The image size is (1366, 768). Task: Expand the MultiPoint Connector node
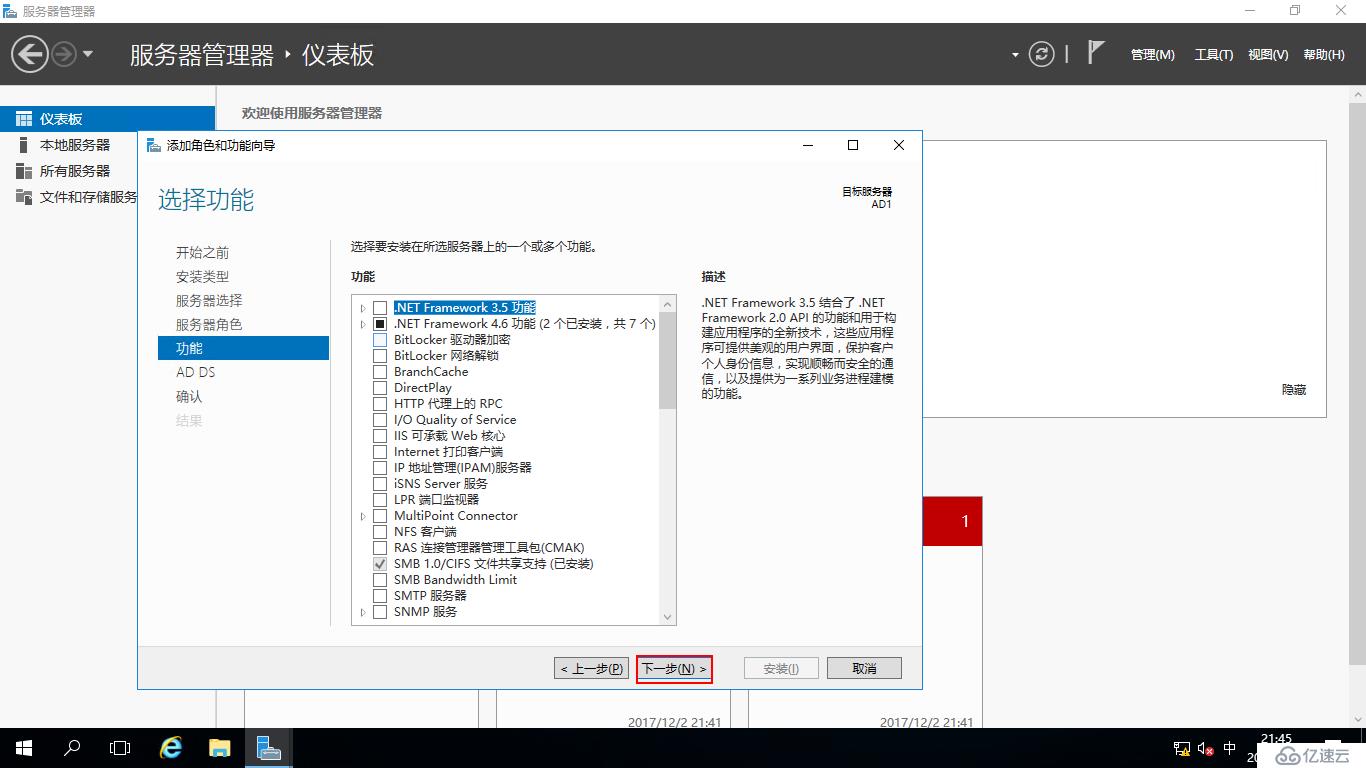[x=363, y=516]
